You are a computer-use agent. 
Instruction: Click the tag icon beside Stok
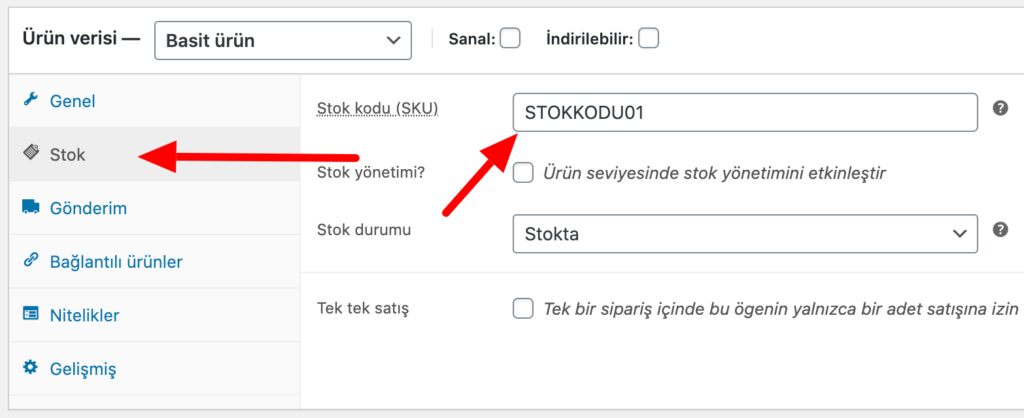click(x=31, y=153)
